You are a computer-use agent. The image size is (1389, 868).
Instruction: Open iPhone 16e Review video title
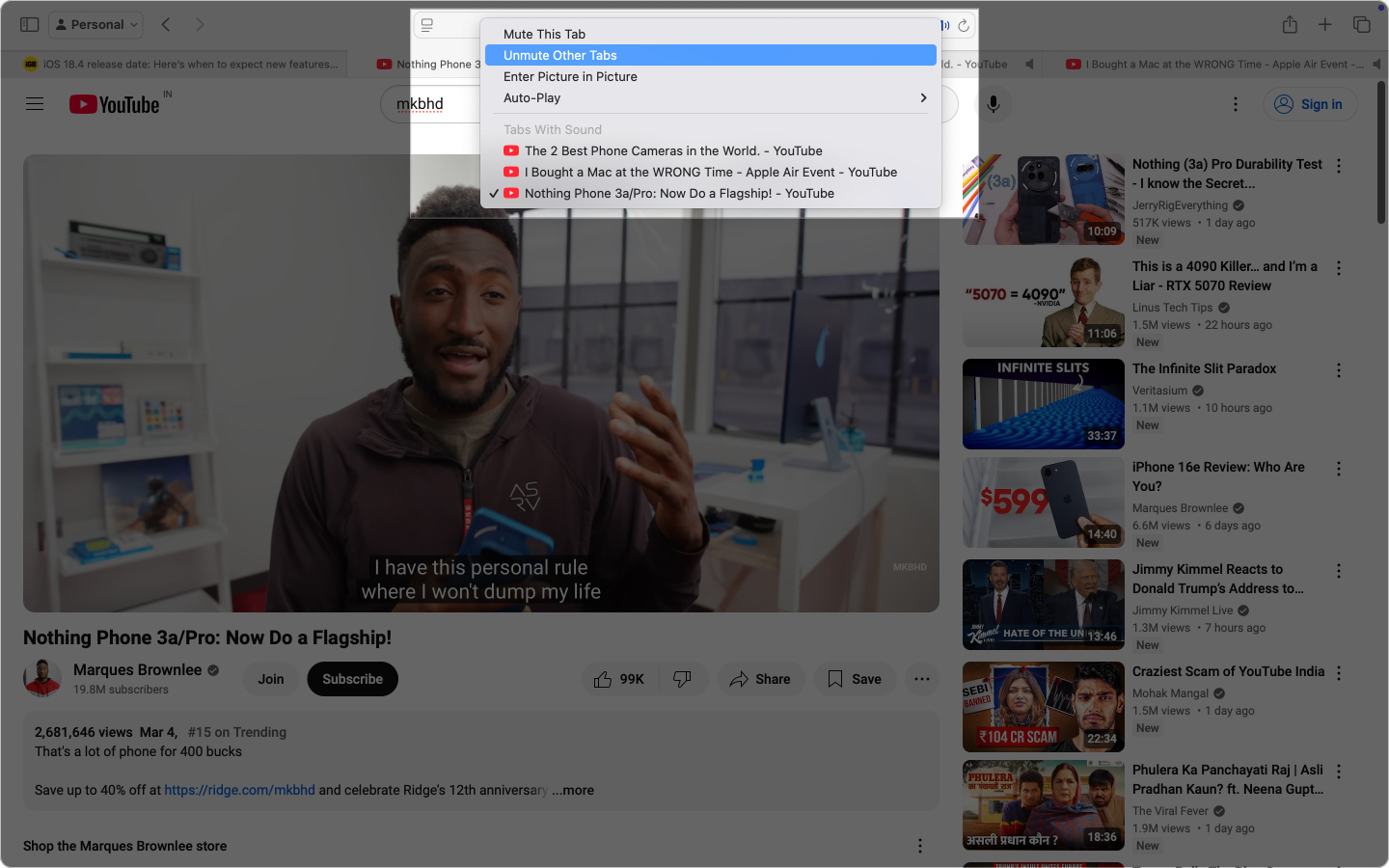click(1218, 476)
